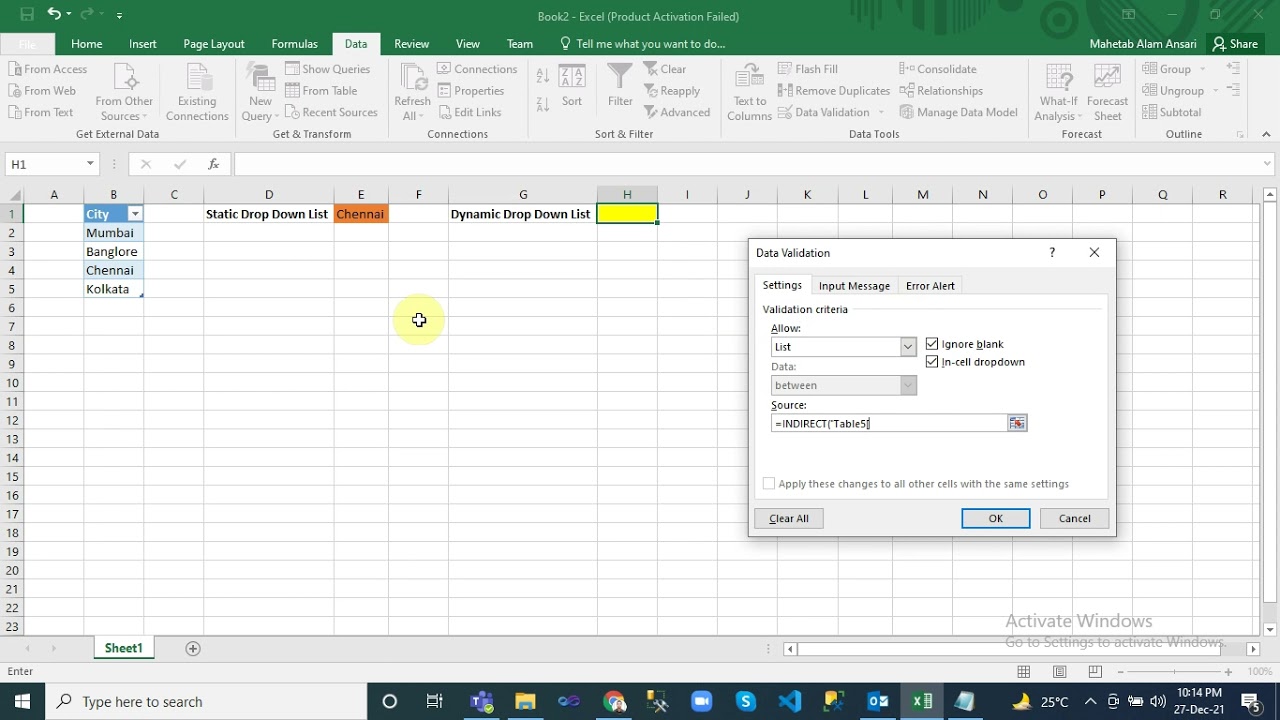
Task: Open Visual Studio Code from the taskbar
Action: coord(789,701)
